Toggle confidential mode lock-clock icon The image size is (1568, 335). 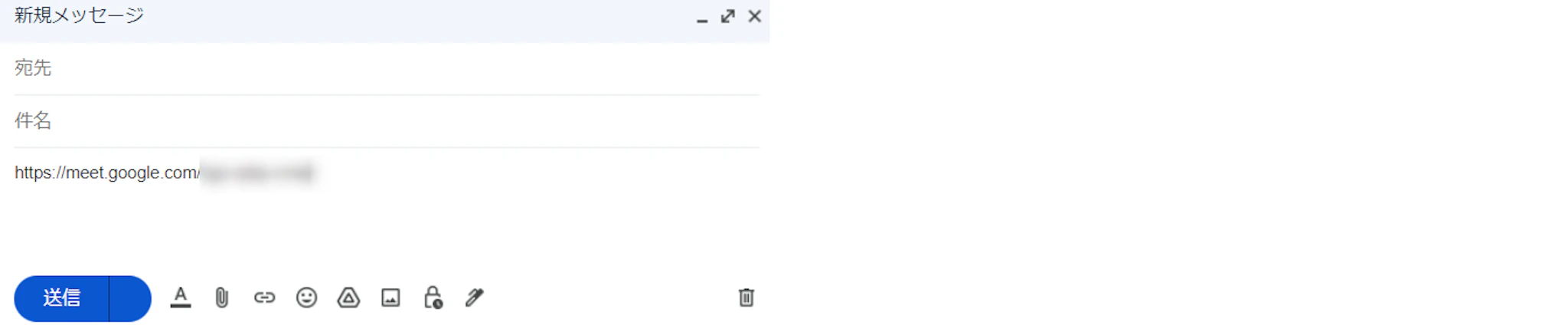click(x=433, y=297)
